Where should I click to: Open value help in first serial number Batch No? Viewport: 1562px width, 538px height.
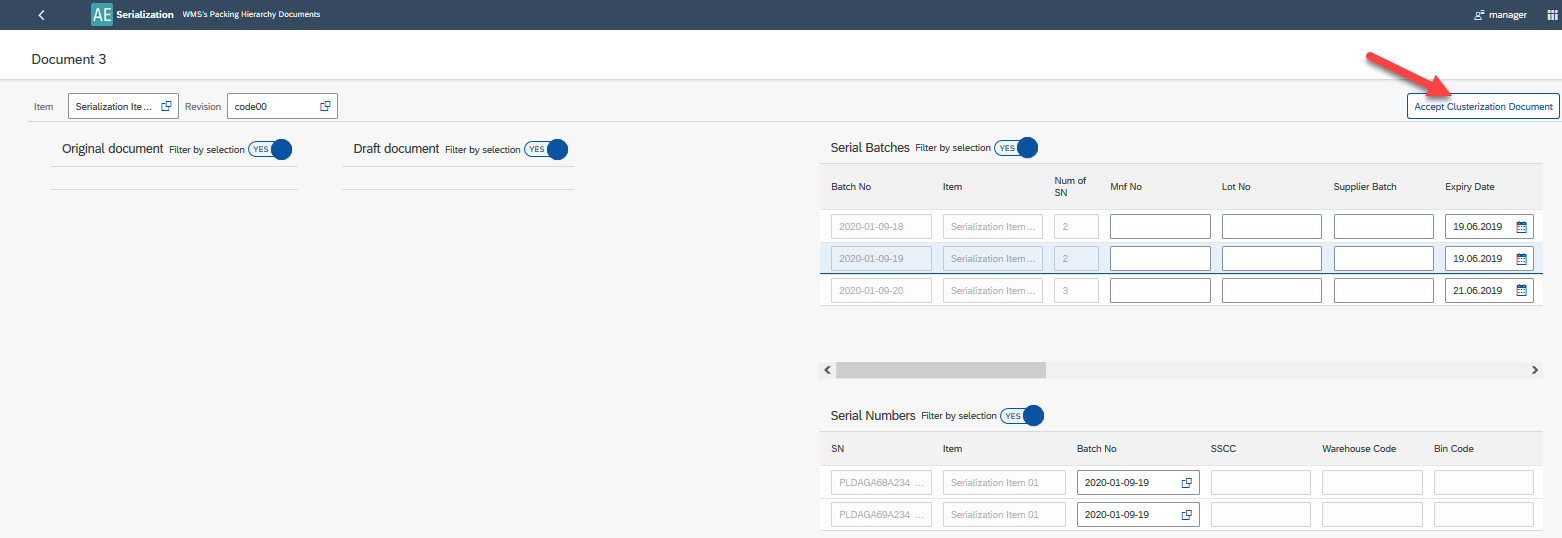(1187, 483)
